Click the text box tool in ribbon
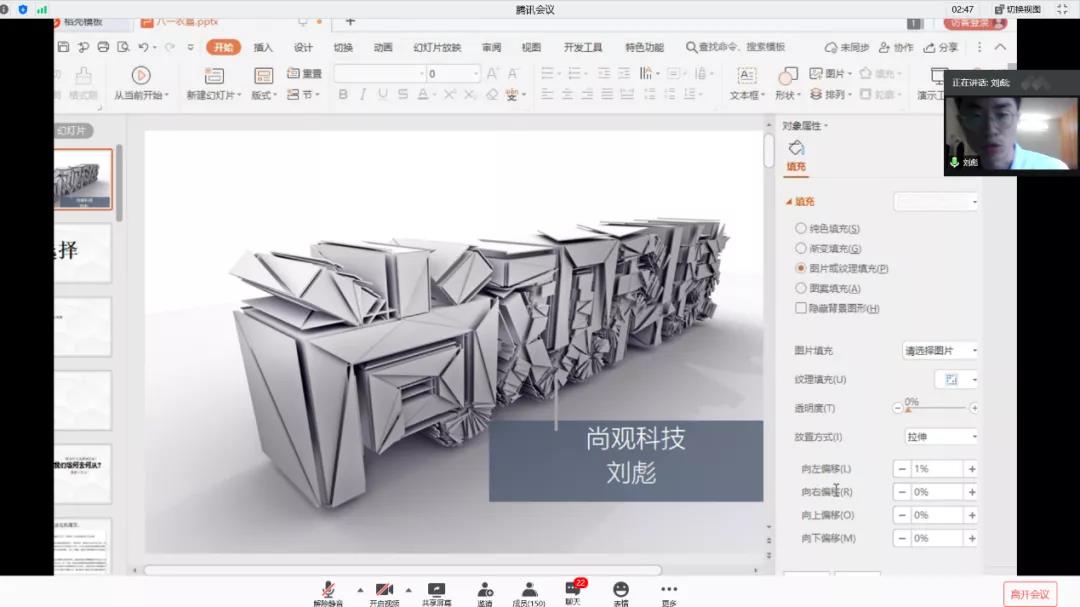 point(746,76)
